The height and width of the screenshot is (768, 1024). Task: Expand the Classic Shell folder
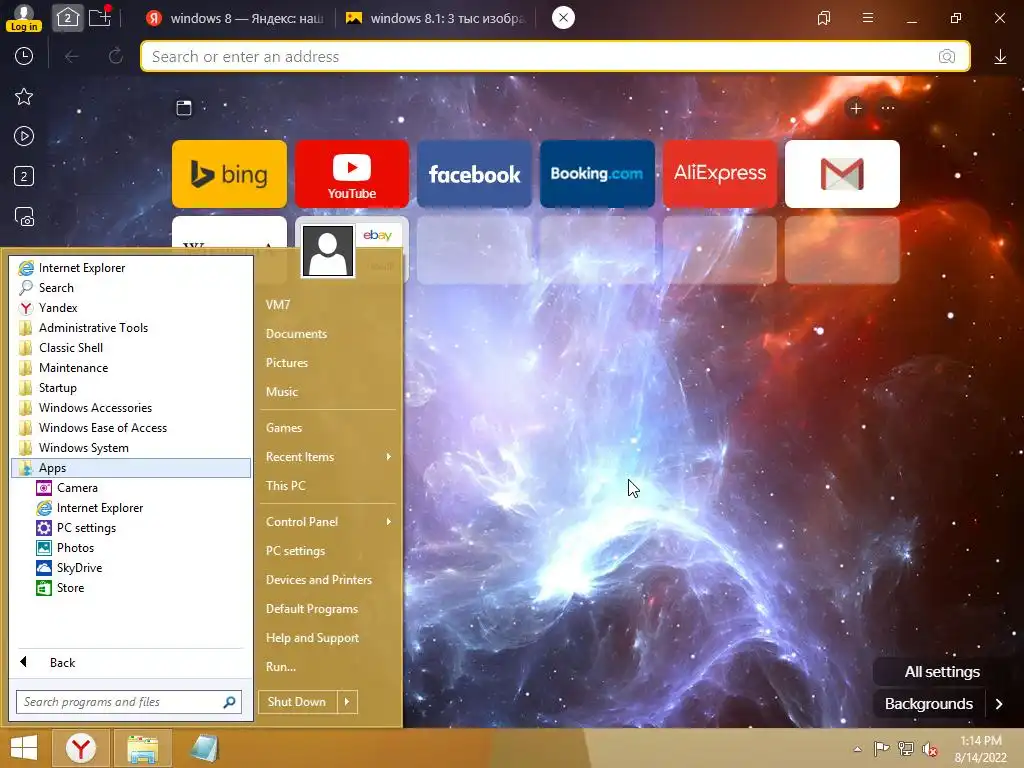[x=131, y=347]
